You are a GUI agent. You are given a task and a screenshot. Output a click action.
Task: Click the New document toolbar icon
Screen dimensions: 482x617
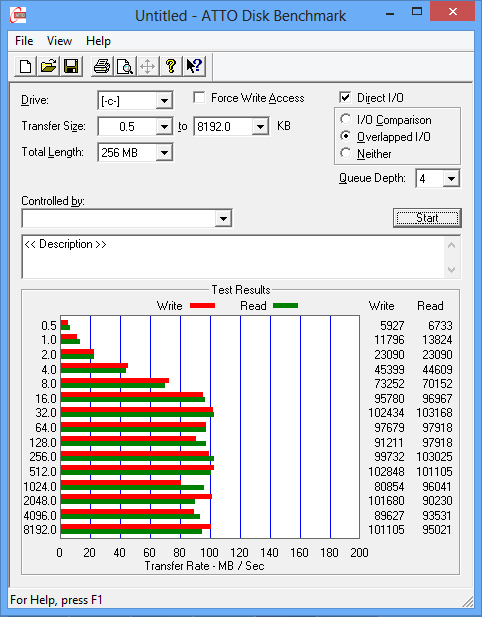pos(26,66)
